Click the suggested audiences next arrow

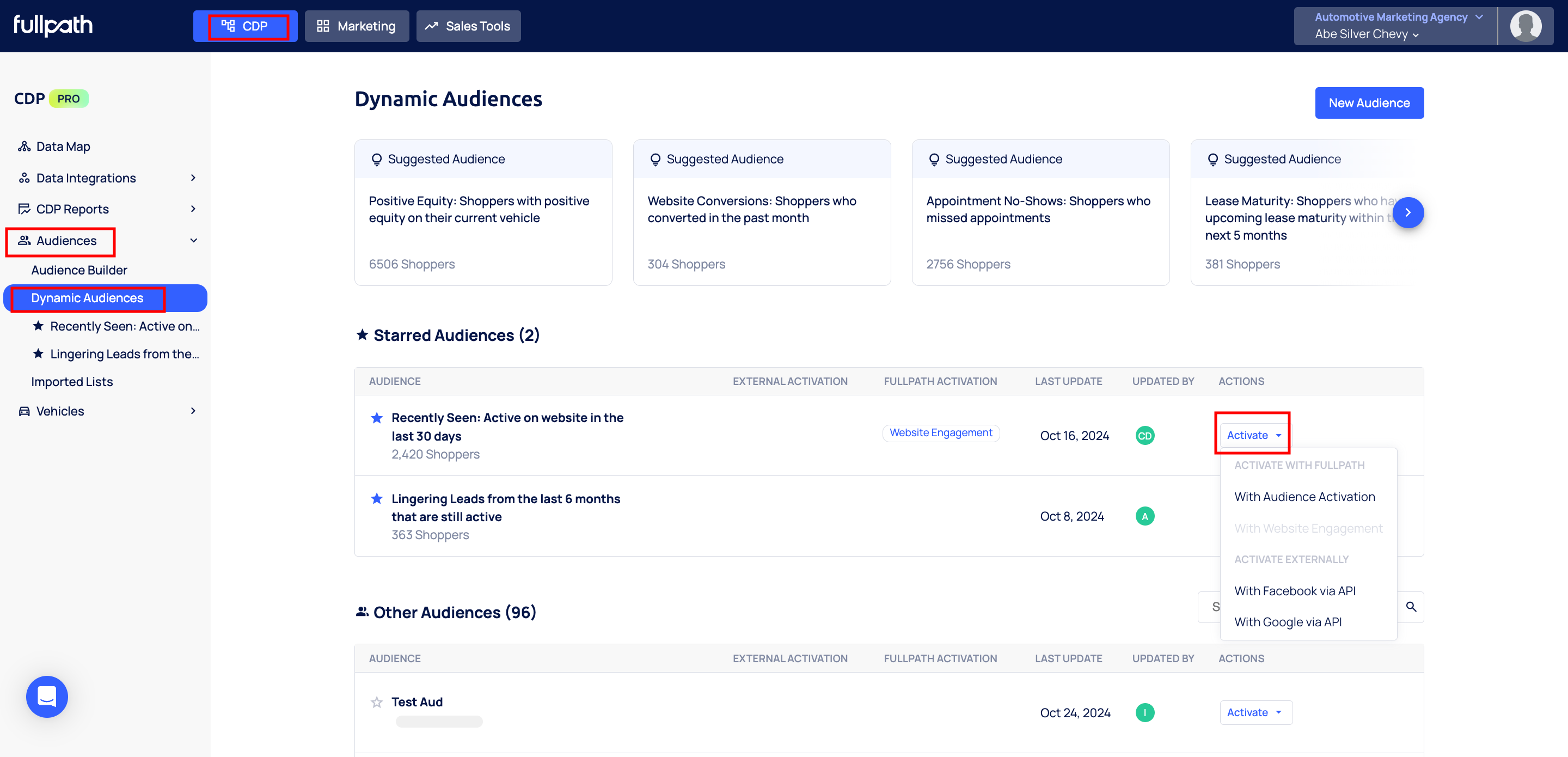coord(1407,212)
